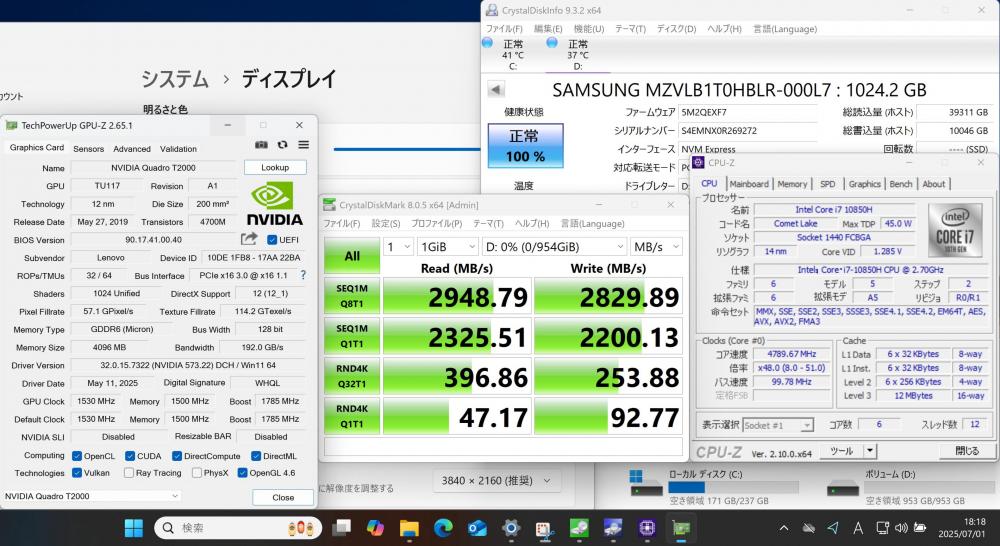Toggle the UEFI checkbox

pyautogui.click(x=272, y=240)
